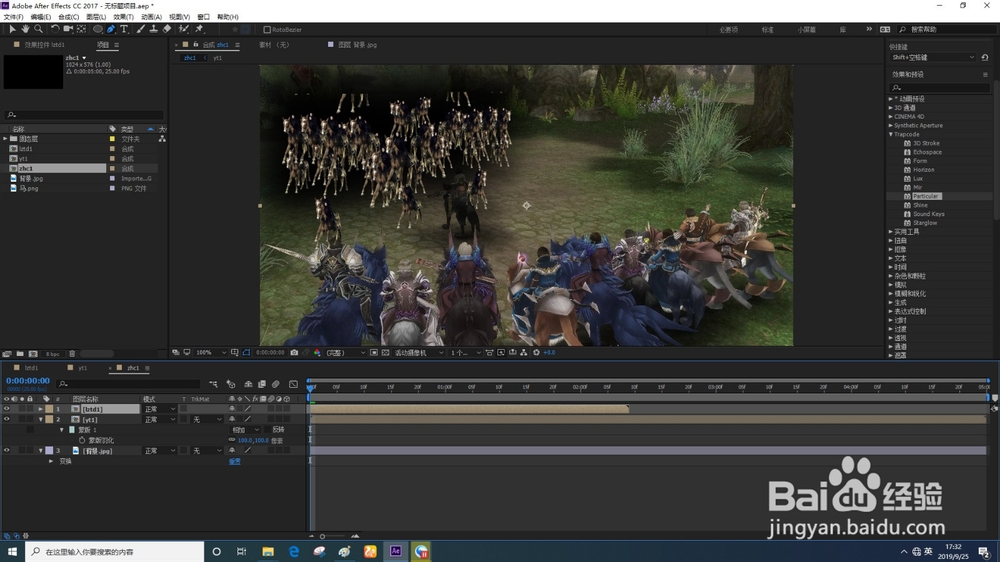Toggle stopwatch for 蒙版羽化 property

tap(82, 440)
